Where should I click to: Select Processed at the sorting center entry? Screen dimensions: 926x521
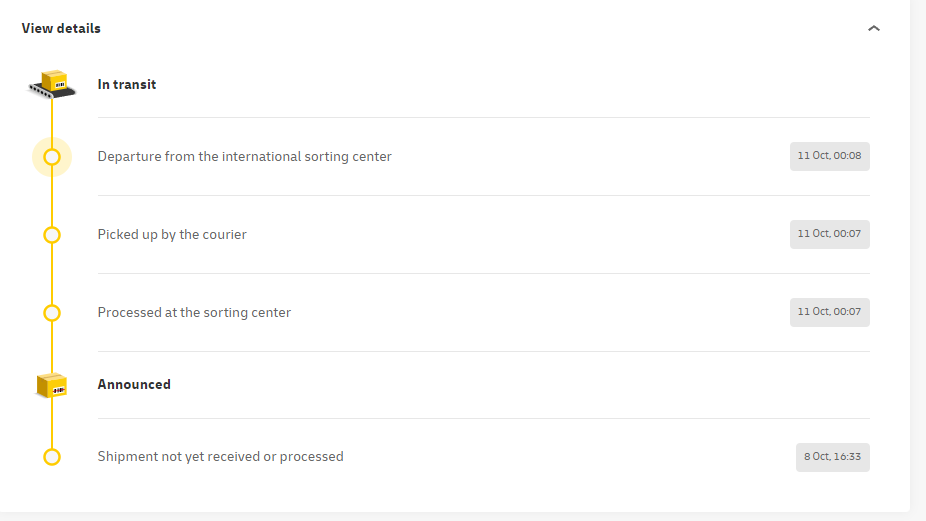point(194,313)
